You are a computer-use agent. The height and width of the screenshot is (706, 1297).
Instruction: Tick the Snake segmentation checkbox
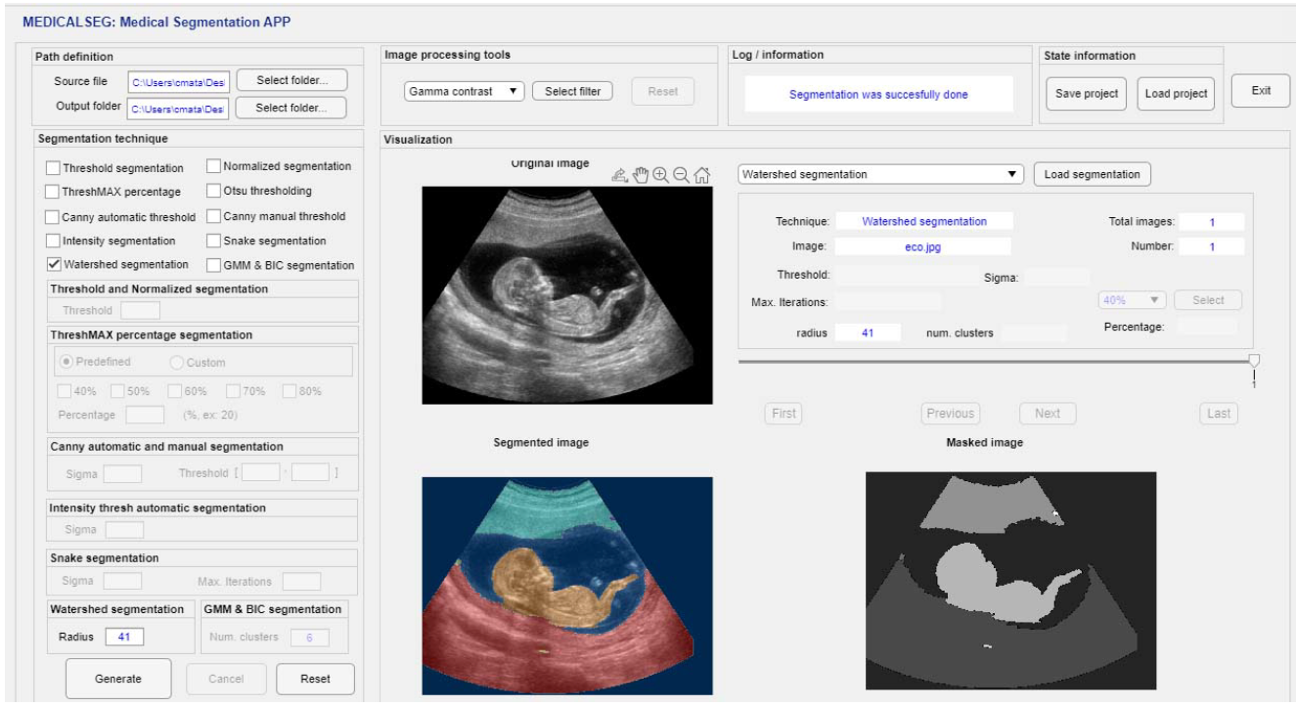[214, 241]
